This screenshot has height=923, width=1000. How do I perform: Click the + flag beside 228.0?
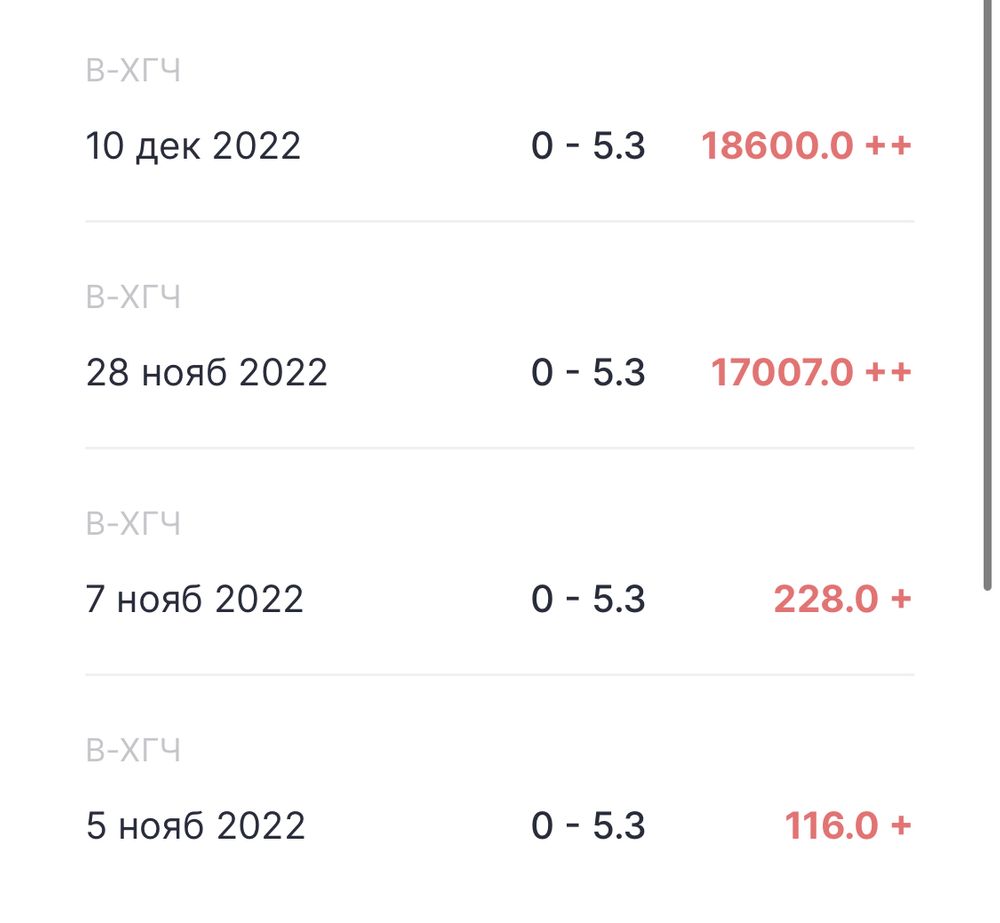tap(901, 599)
